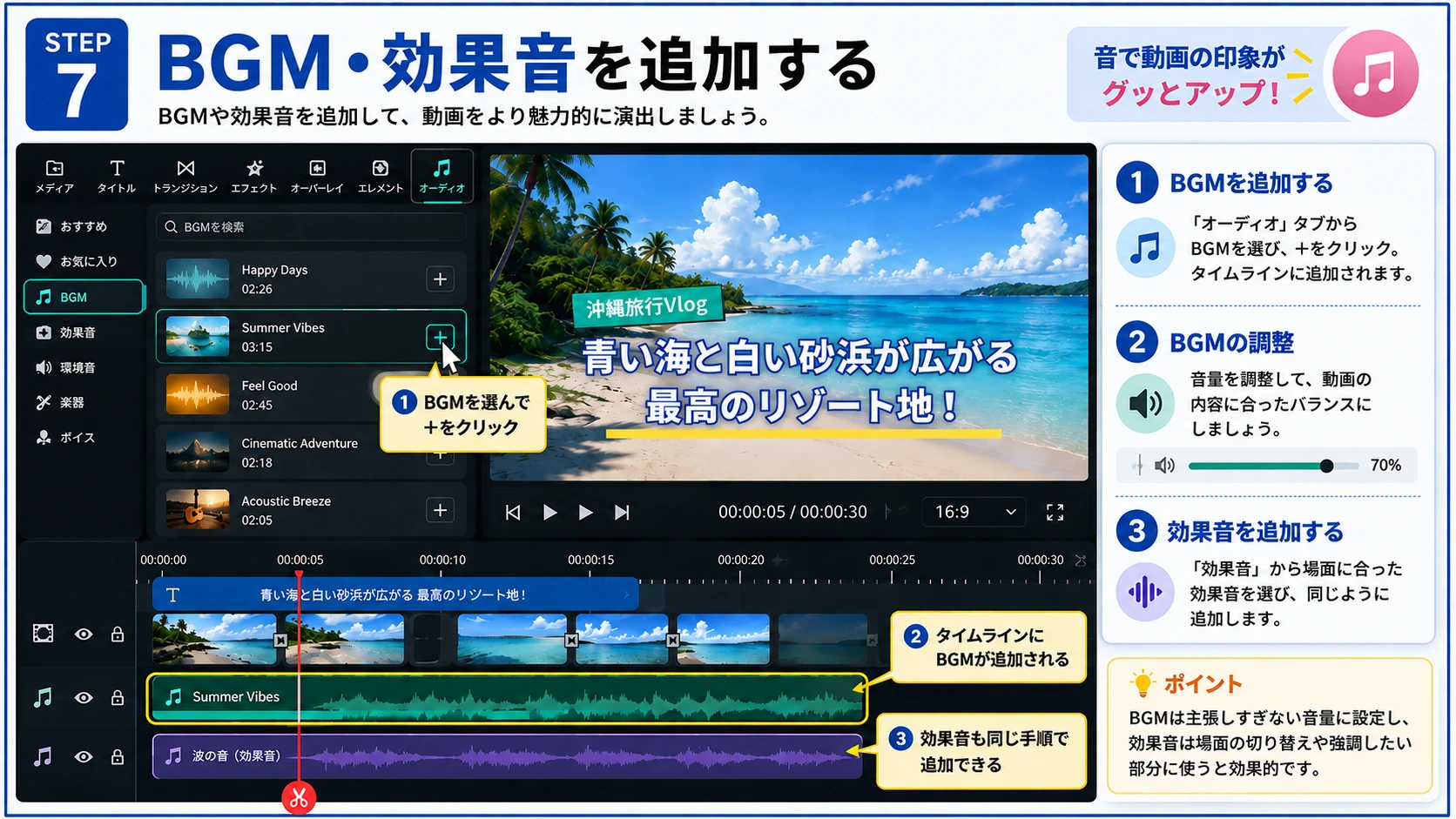Select the Summer Vibes audio clip

pos(507,698)
